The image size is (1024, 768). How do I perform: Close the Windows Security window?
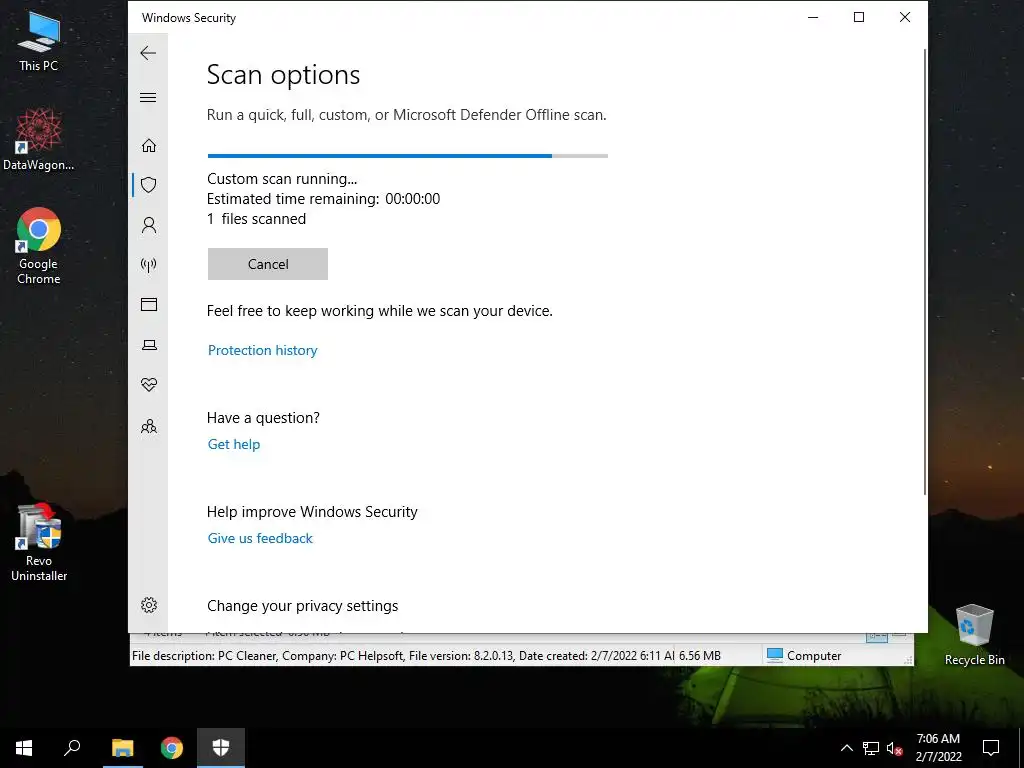(x=904, y=17)
